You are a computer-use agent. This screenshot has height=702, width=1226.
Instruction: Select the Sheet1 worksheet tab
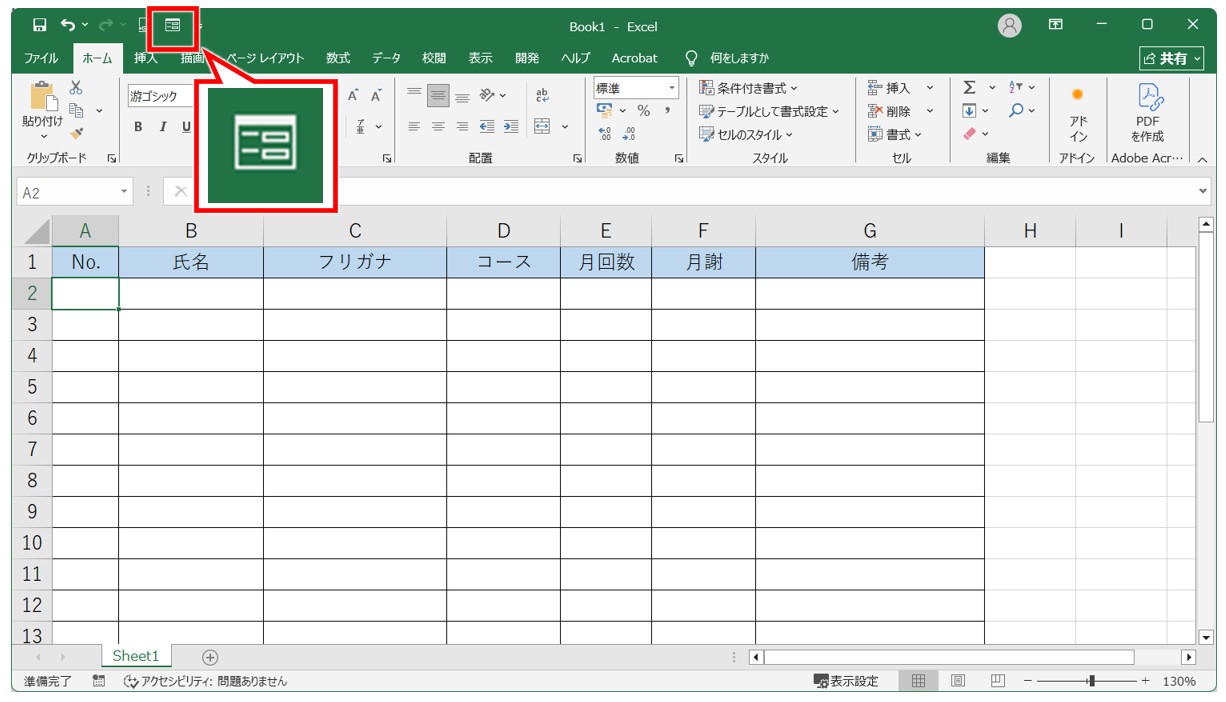pyautogui.click(x=136, y=656)
